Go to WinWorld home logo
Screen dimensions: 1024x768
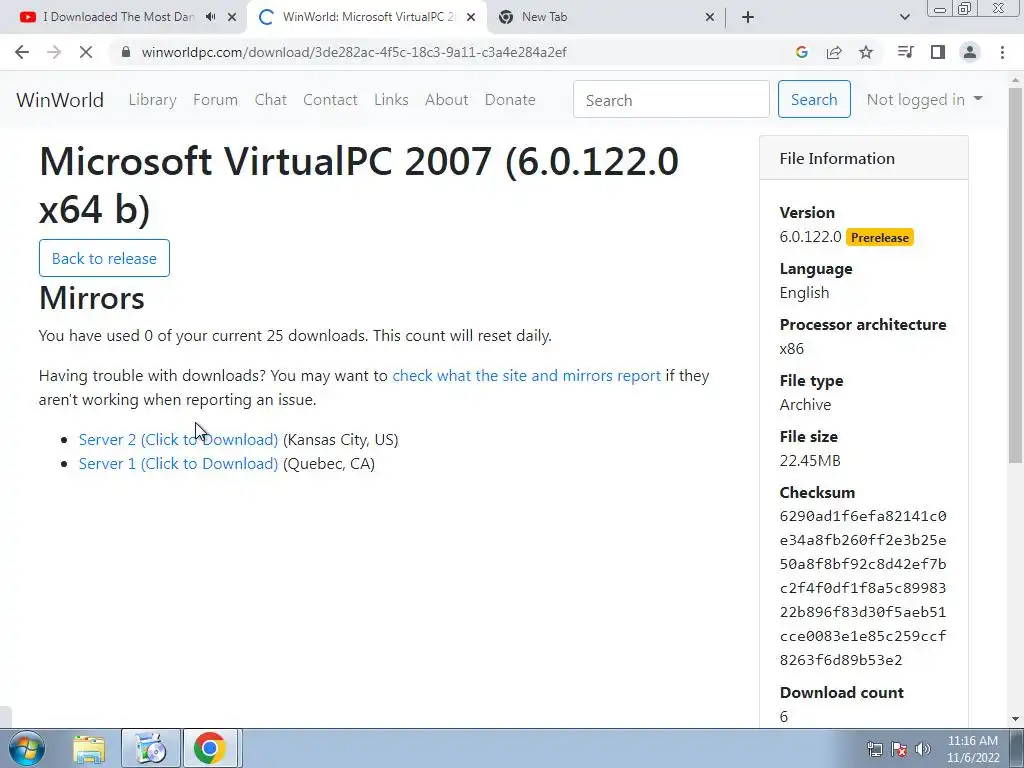[60, 100]
